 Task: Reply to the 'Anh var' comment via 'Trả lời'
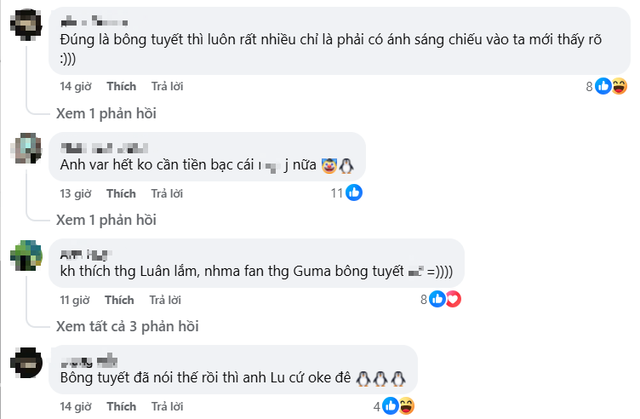[x=167, y=193]
